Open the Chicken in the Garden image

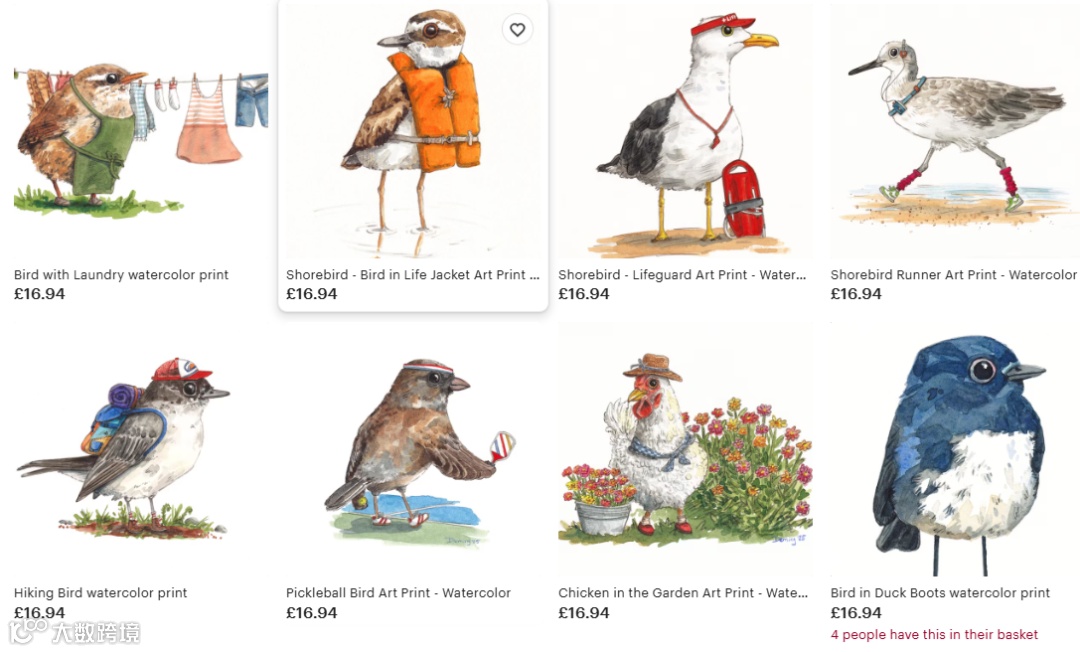click(685, 449)
